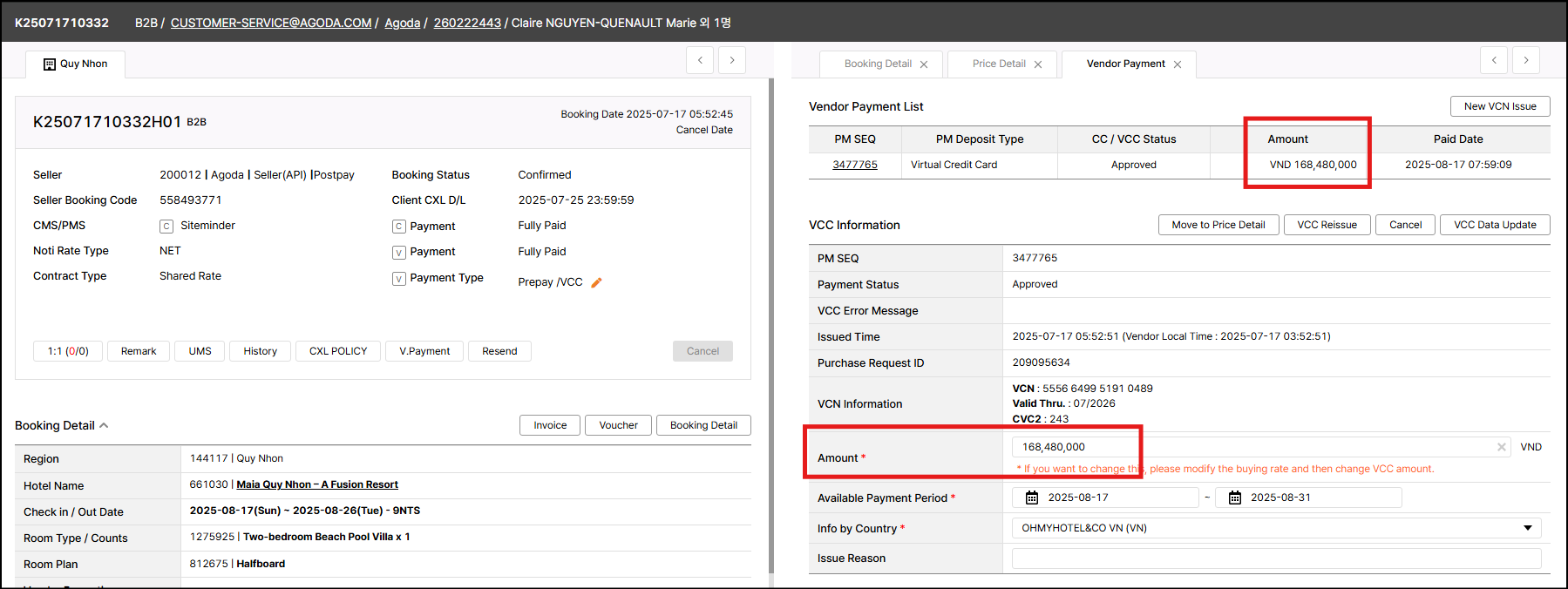Collapse the Booking Detail section
The width and height of the screenshot is (1568, 589).
104,425
